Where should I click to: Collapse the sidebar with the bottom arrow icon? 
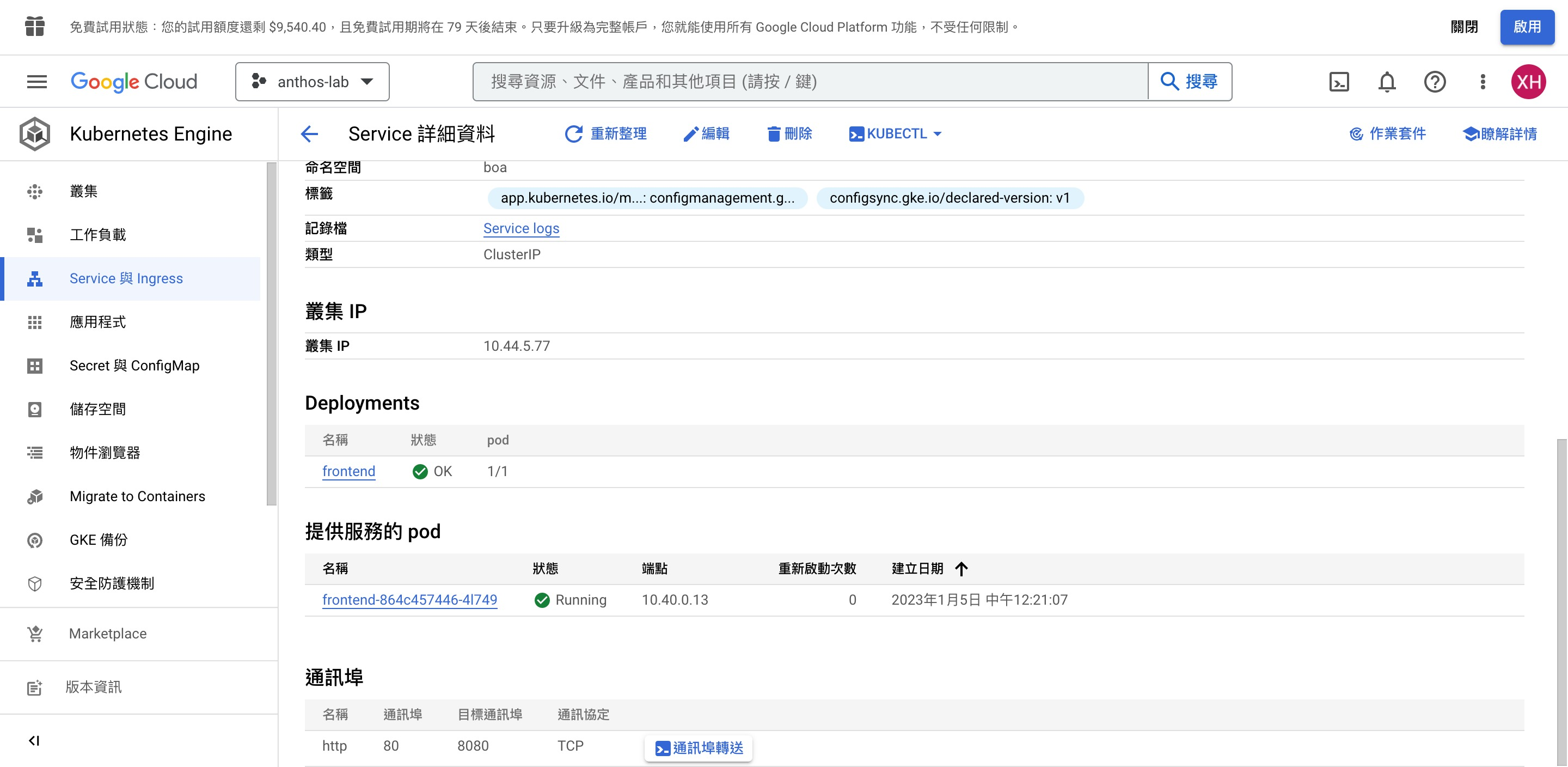[34, 740]
